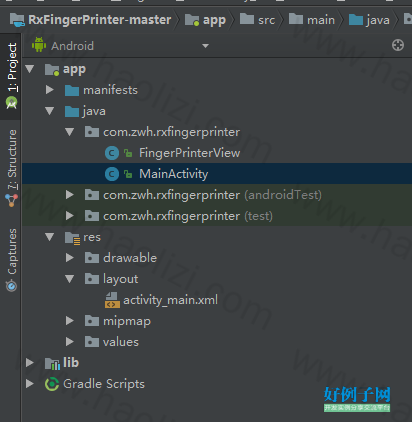Expand the manifests folder
The height and width of the screenshot is (422, 412).
(50, 90)
